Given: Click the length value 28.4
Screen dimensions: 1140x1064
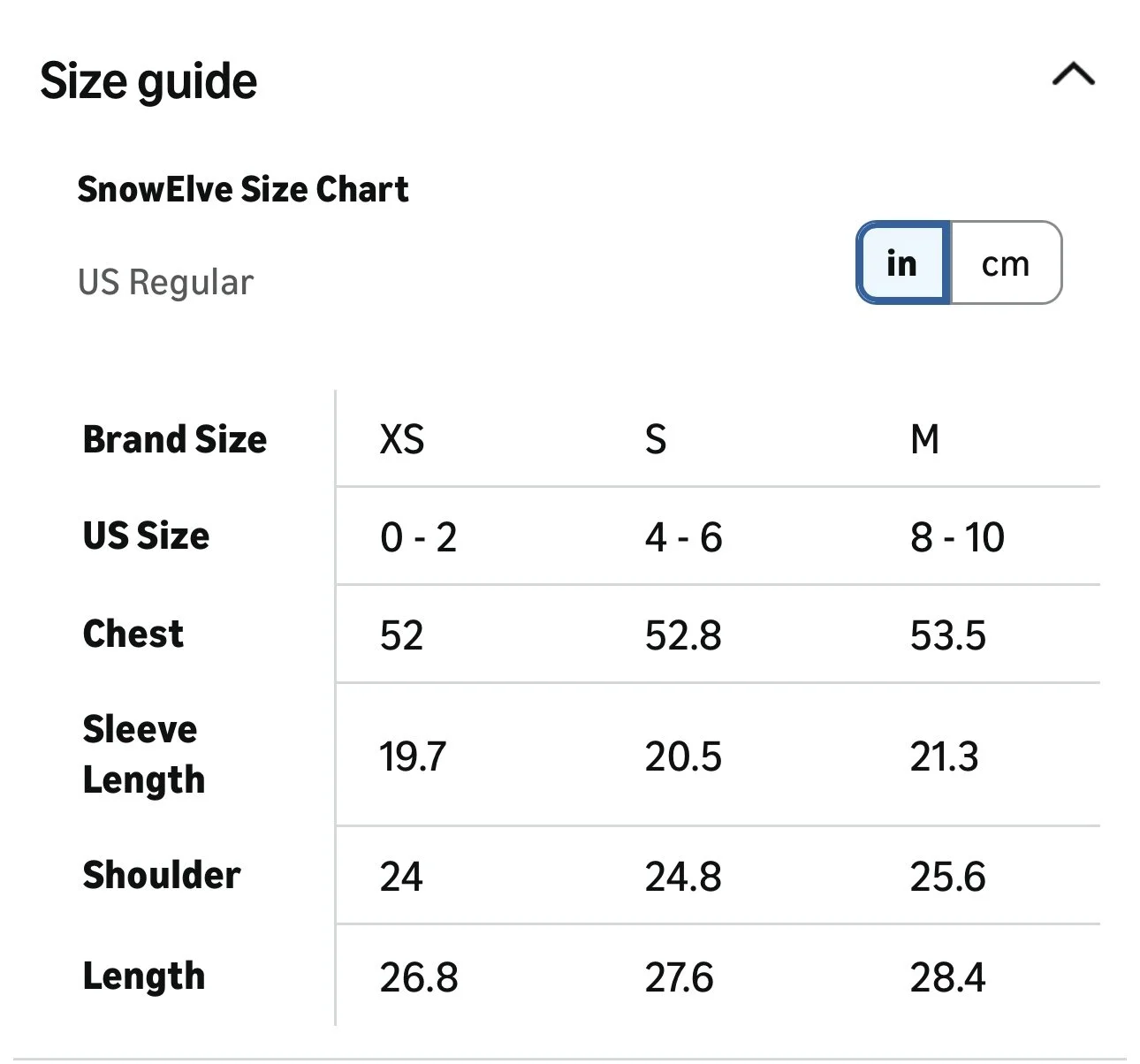Looking at the screenshot, I should click(x=948, y=977).
